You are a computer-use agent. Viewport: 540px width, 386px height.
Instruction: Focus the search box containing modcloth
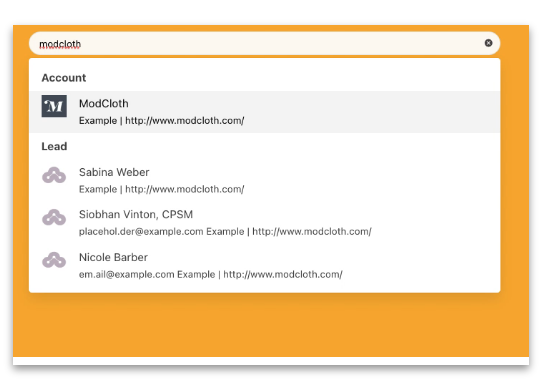[x=264, y=43]
